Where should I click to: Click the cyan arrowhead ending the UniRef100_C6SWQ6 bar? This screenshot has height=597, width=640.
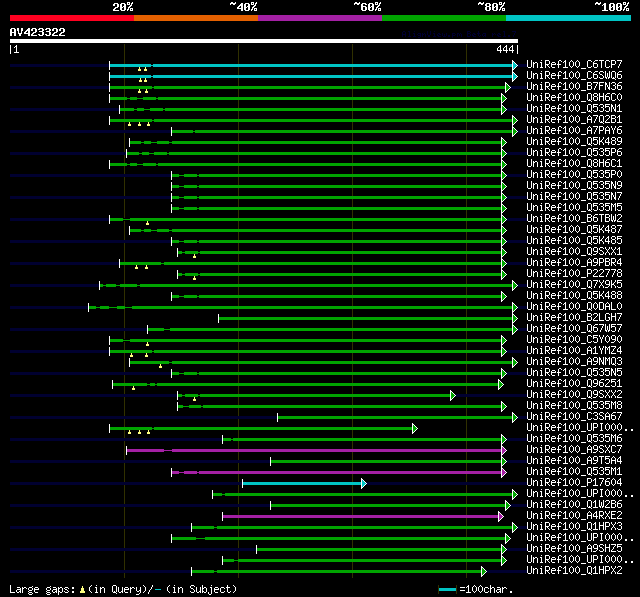(x=515, y=76)
